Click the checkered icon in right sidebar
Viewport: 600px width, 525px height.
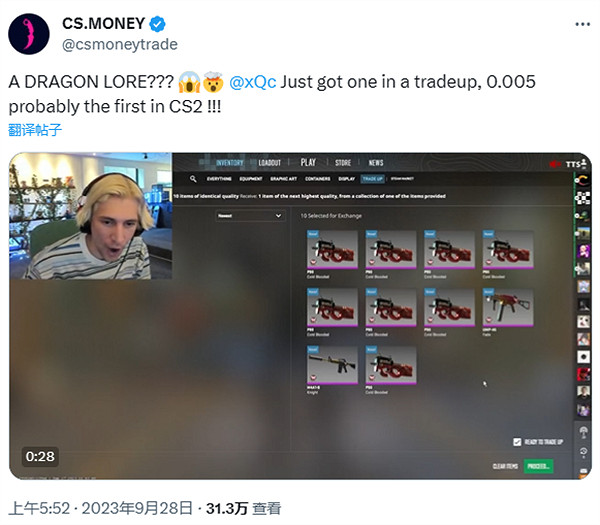pos(582,197)
